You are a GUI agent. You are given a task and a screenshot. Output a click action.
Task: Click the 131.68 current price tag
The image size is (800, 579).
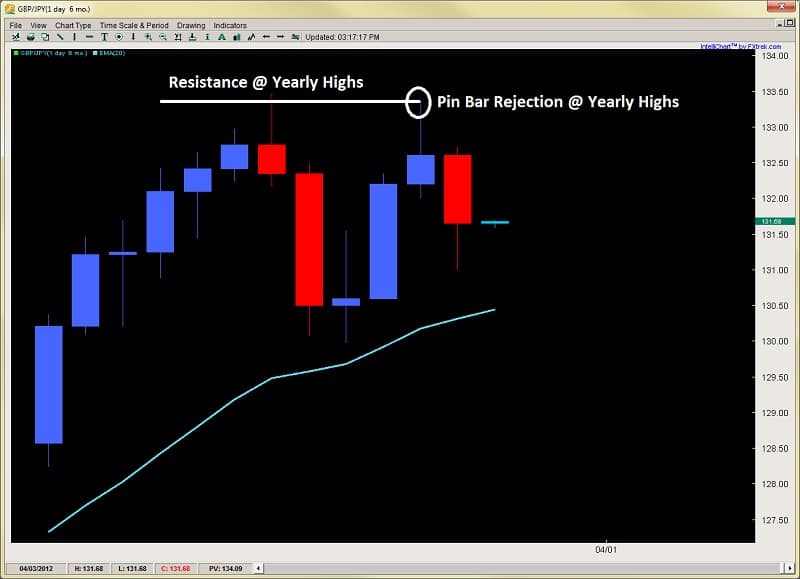(x=774, y=221)
